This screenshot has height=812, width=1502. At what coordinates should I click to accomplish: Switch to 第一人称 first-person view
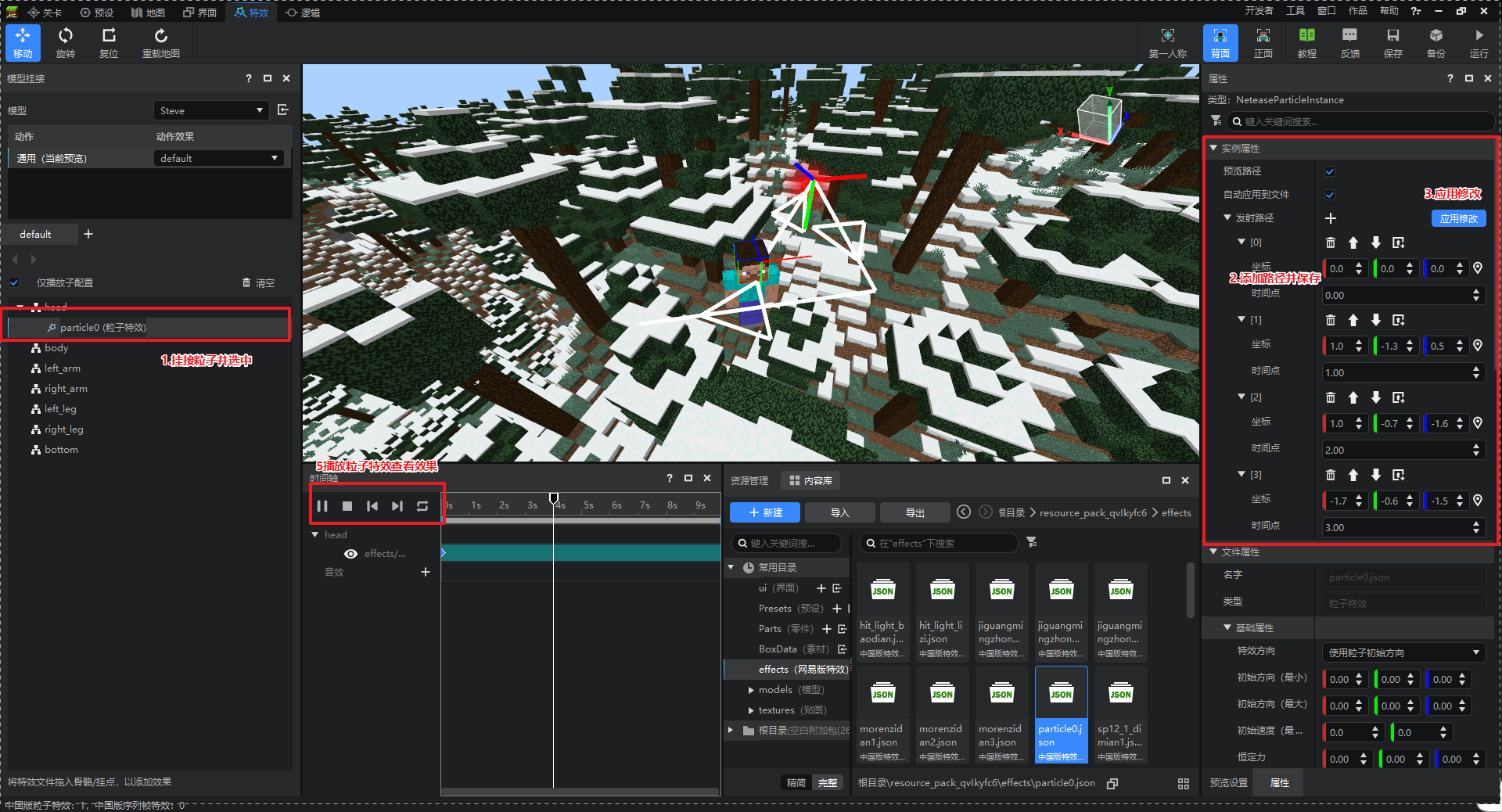[x=1167, y=42]
